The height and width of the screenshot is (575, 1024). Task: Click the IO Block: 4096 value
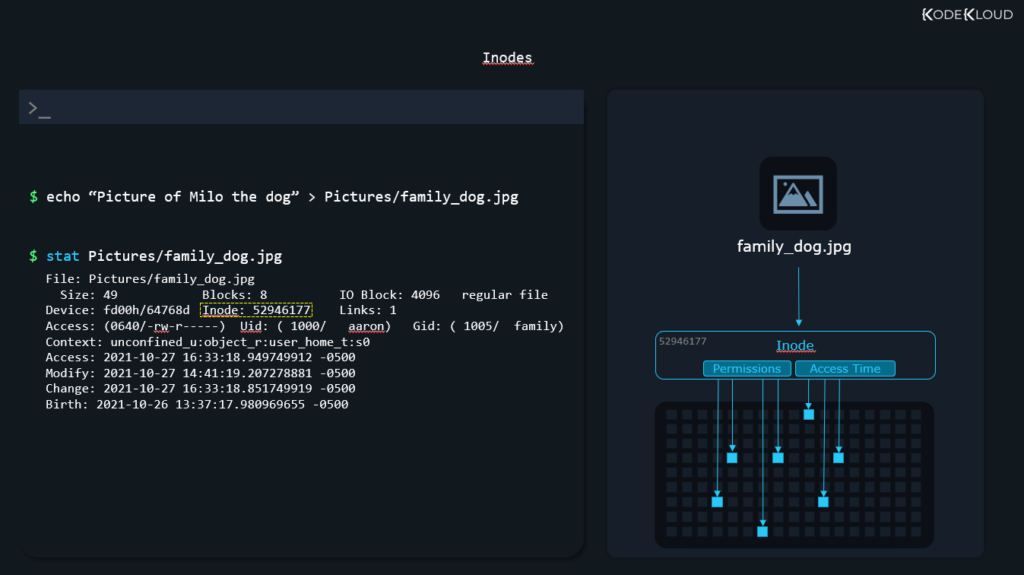coord(389,295)
